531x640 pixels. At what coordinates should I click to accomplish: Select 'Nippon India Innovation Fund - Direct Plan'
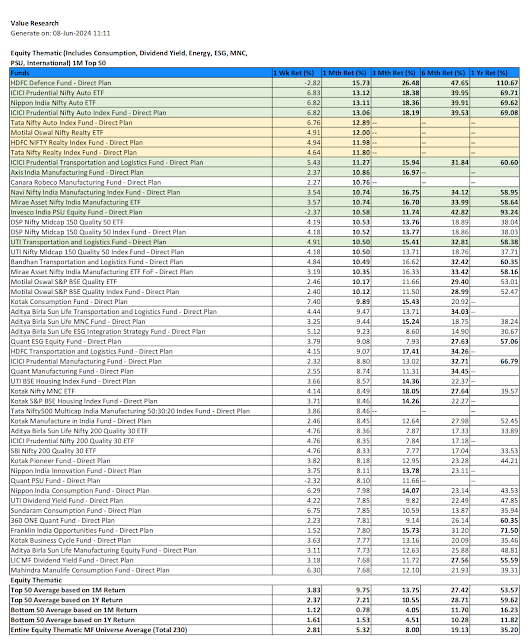76,471
